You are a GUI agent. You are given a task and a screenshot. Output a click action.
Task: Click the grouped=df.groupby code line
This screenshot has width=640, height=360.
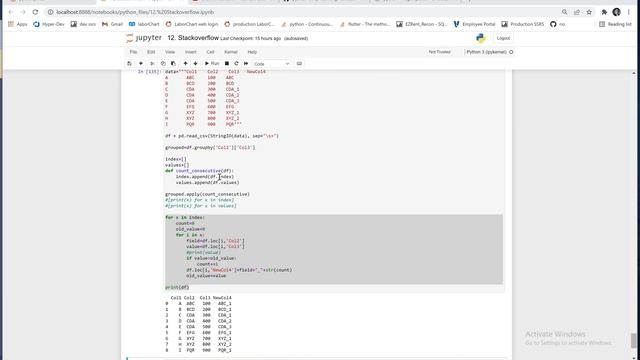click(210, 148)
